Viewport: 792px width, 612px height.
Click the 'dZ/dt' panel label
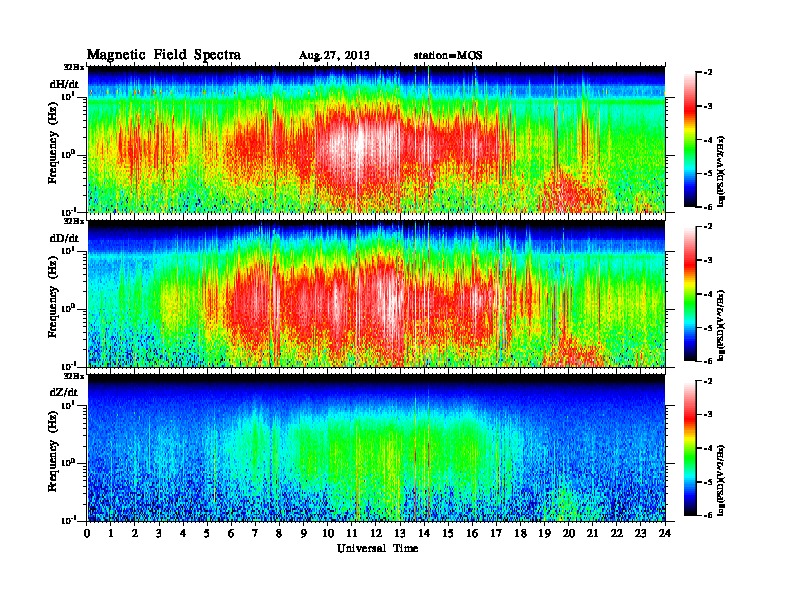coord(64,392)
